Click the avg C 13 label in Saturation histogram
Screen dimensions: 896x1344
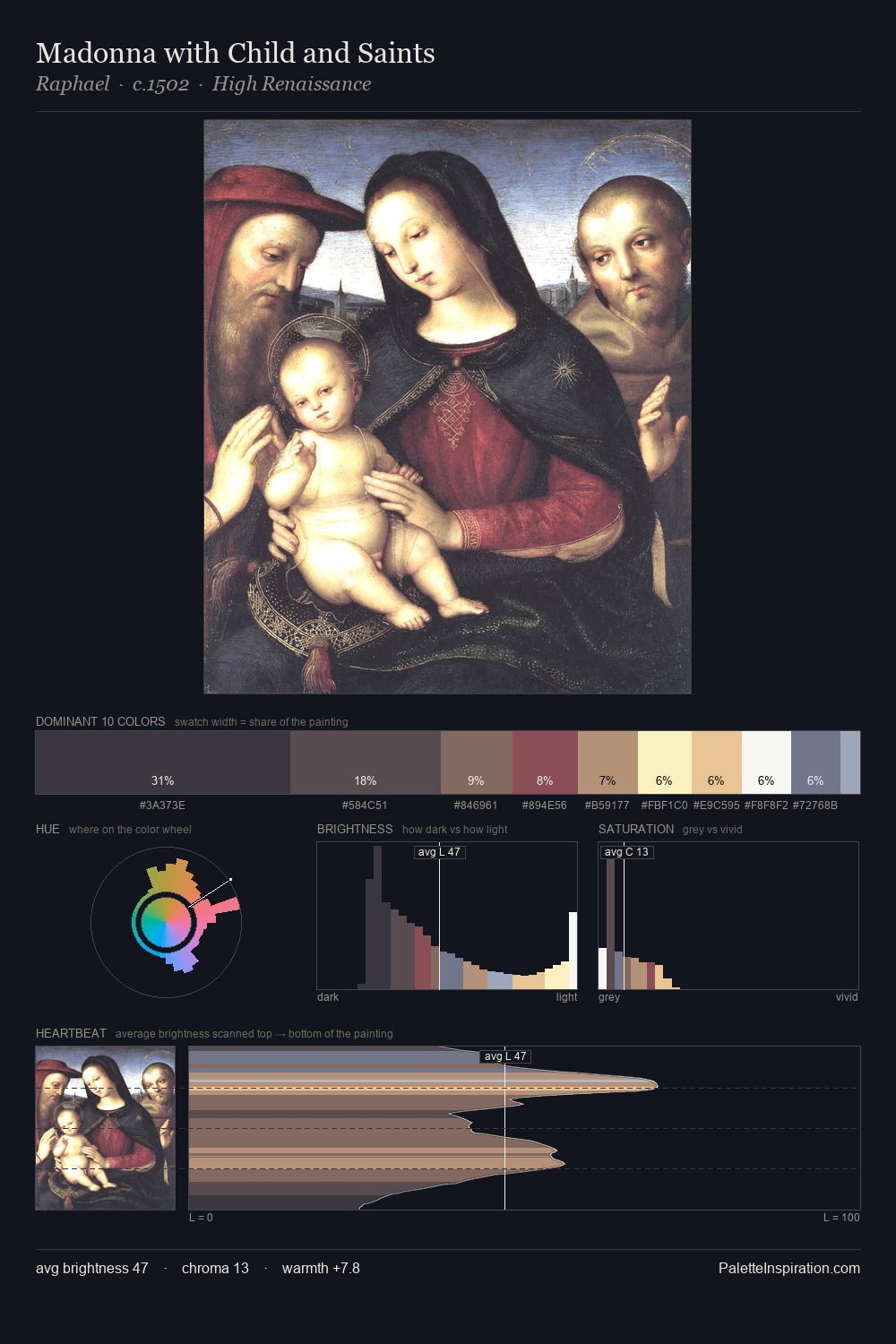626,852
